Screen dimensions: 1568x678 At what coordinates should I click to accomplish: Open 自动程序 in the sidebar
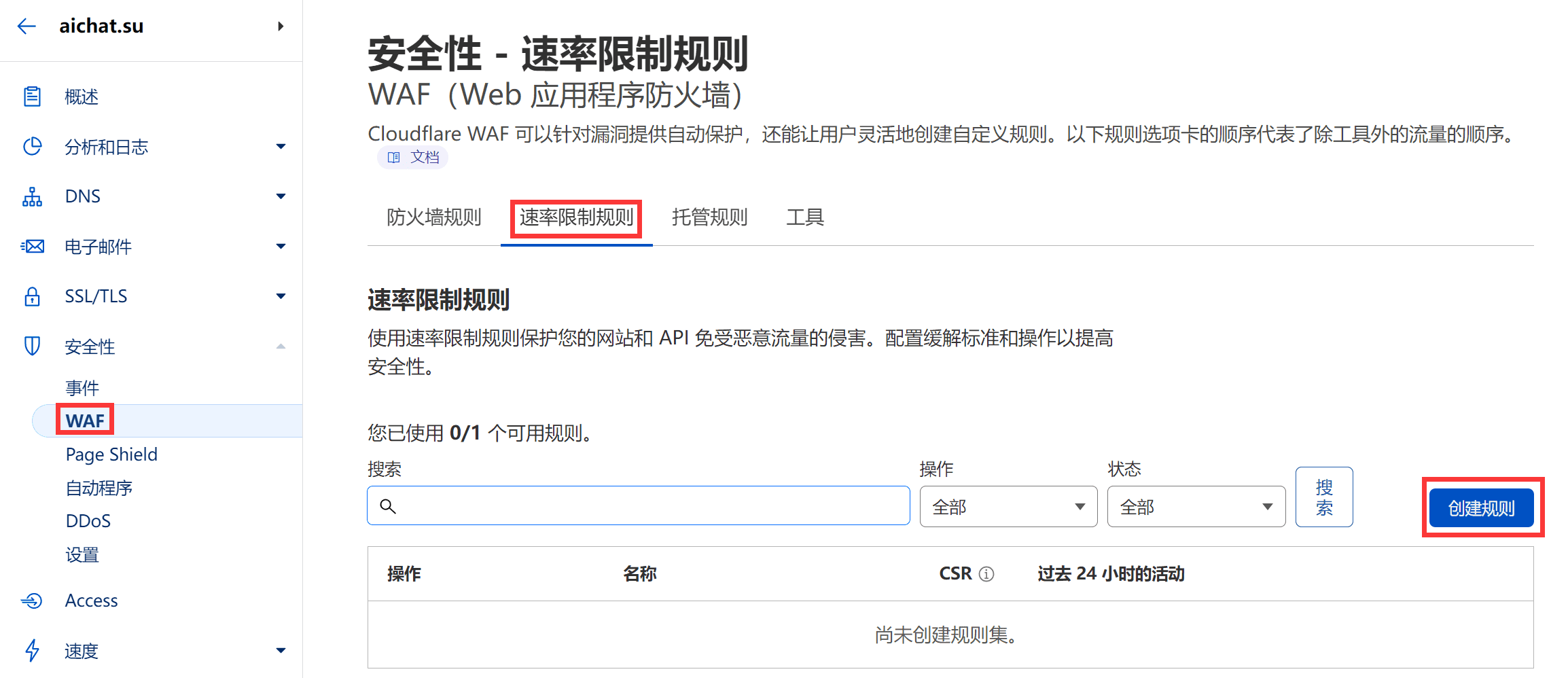point(99,488)
